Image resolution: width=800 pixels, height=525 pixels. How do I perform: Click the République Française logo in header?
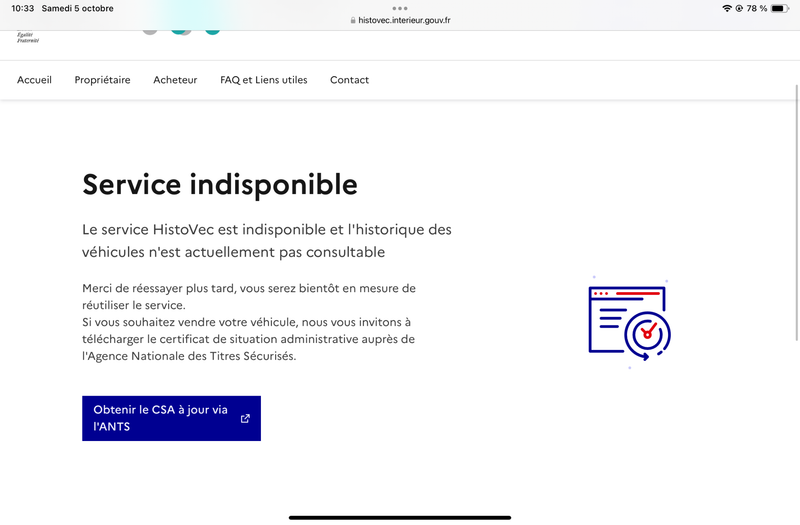tap(28, 37)
